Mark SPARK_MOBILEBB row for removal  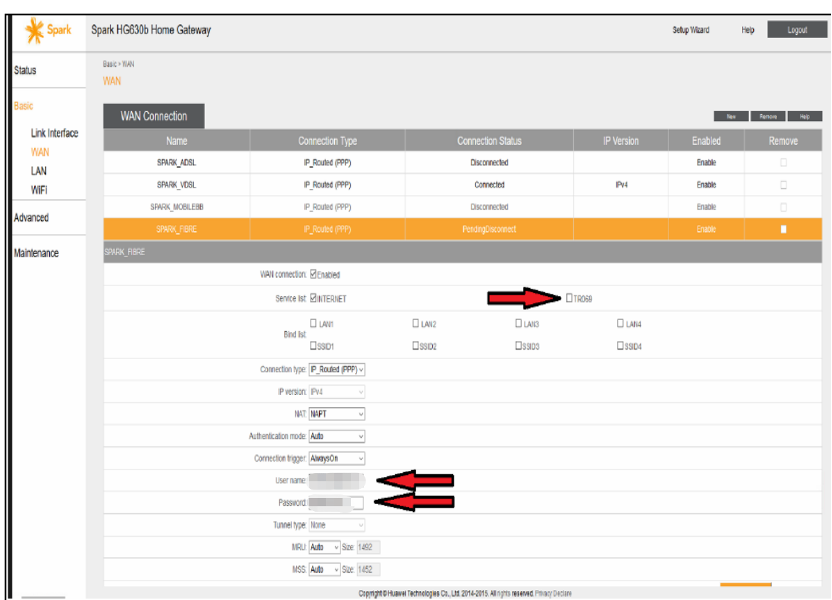(783, 207)
